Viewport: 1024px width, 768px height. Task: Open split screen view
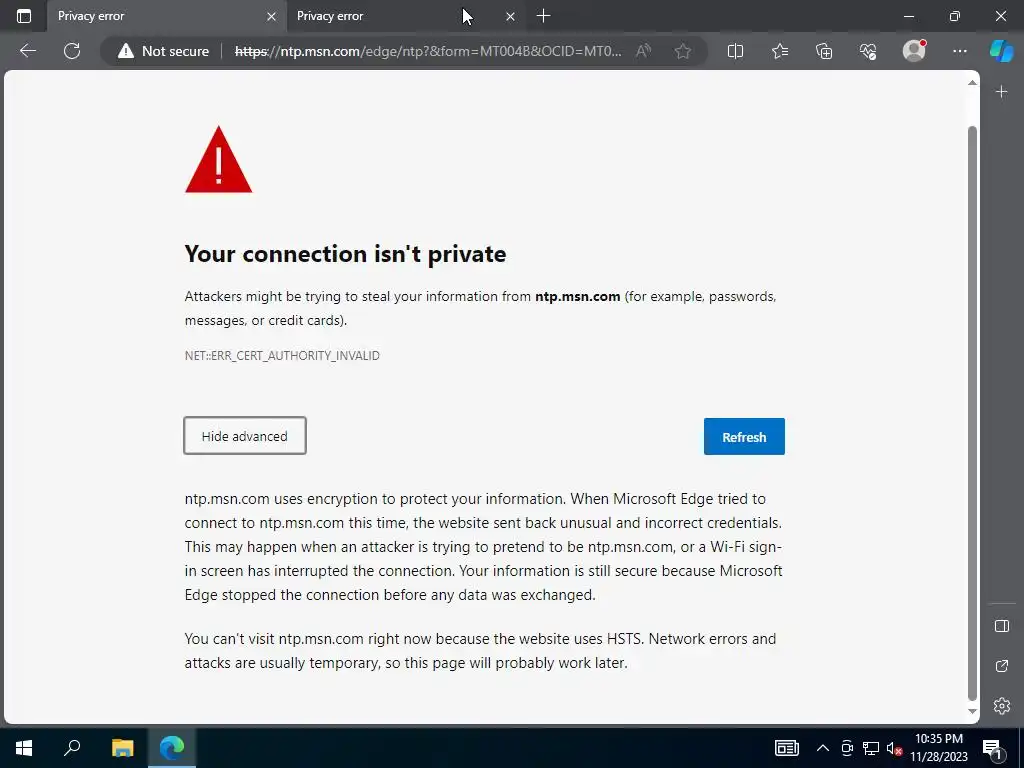[x=735, y=51]
